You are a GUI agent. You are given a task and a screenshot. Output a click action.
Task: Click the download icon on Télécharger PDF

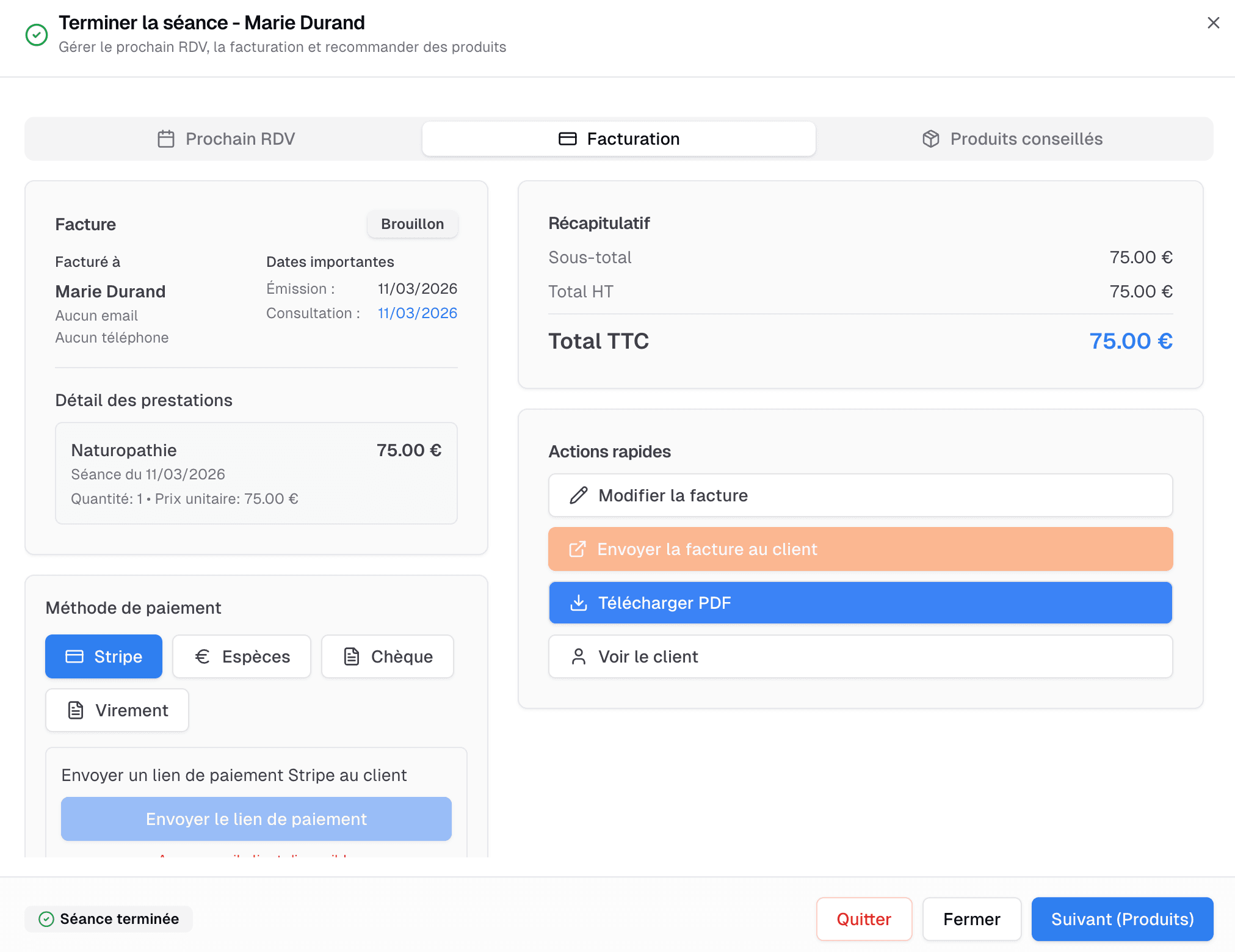coord(578,603)
